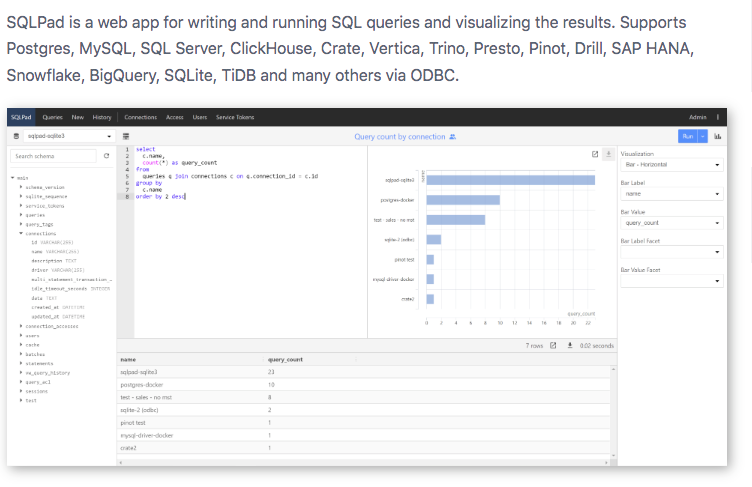Screen dimensions: 752x487
Task: Open the Bar Value Facet dropdown
Action: click(x=672, y=281)
